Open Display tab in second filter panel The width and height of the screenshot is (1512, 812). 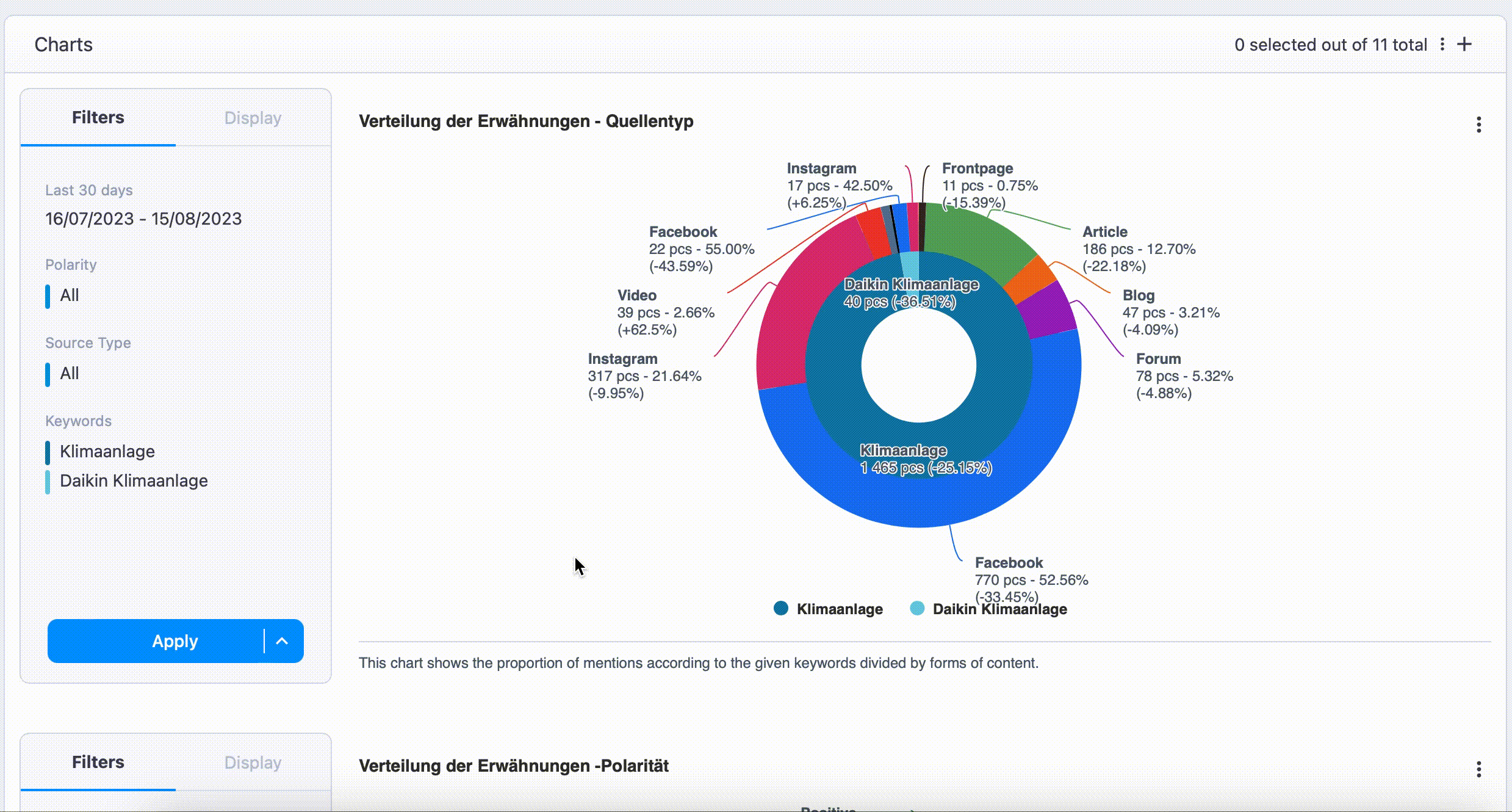253,763
